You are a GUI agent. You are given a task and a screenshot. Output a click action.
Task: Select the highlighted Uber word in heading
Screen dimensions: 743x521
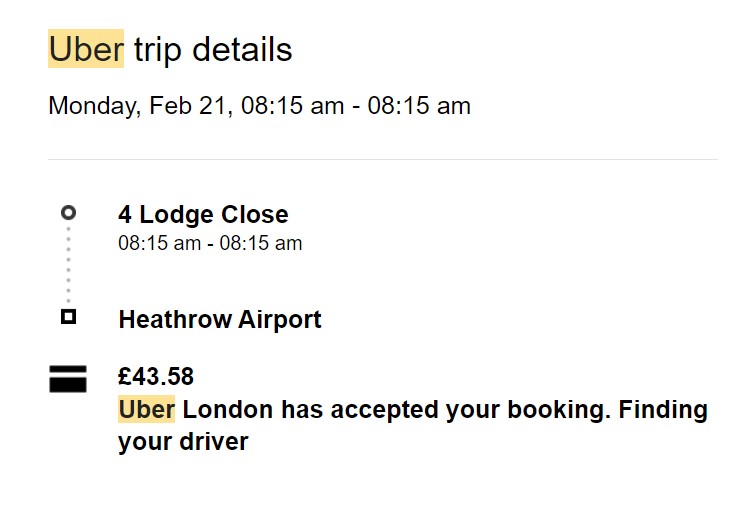pos(86,49)
